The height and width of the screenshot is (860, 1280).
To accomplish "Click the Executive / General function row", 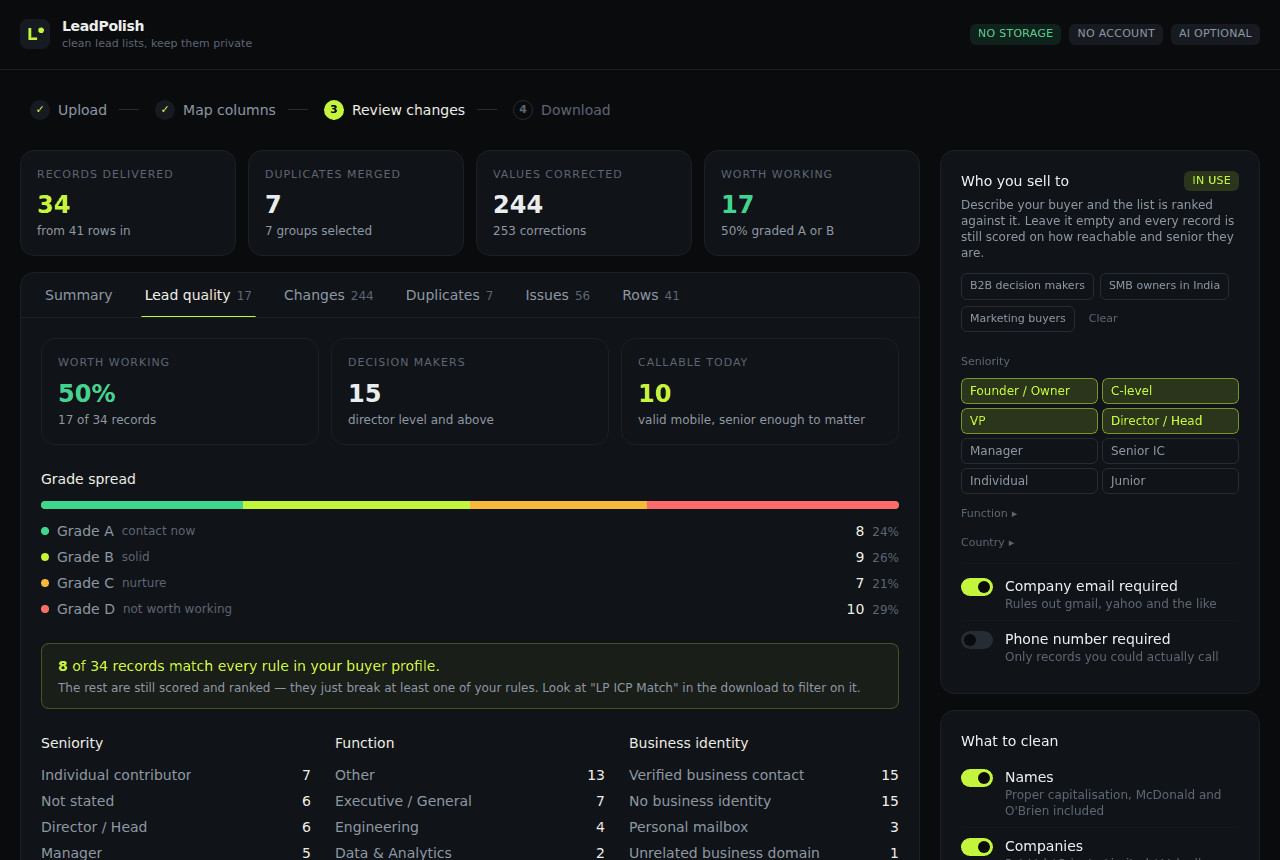I will 470,801.
